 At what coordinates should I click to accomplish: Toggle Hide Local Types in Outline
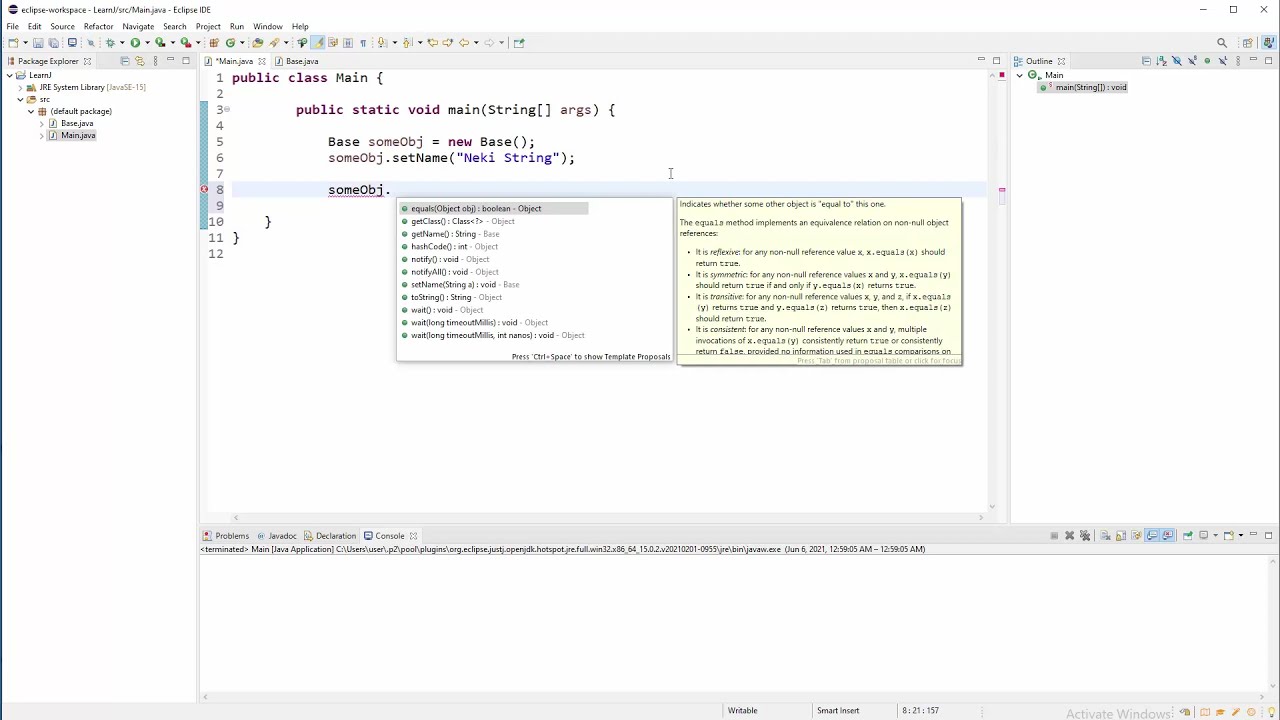point(1223,61)
